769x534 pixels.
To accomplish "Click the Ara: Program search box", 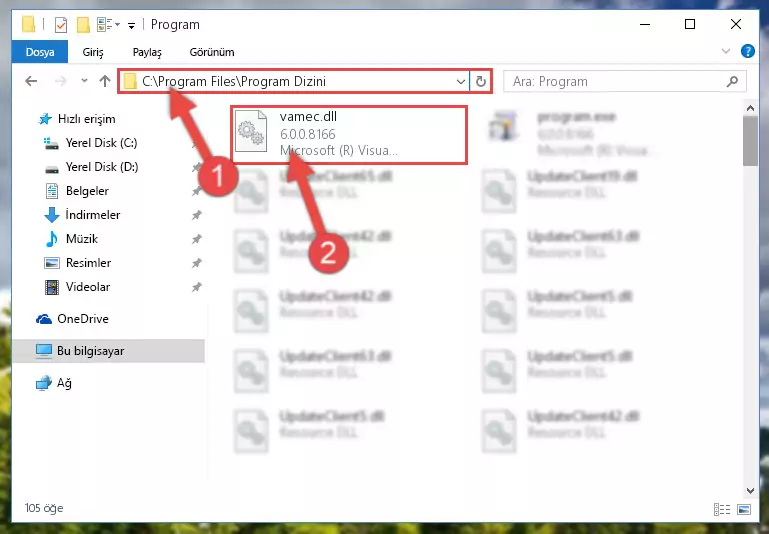I will [625, 81].
